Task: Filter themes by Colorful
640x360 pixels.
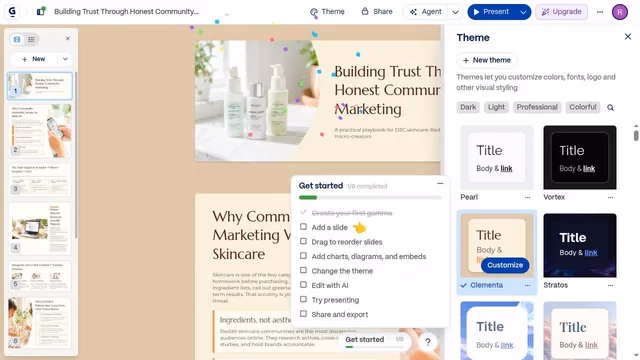Action: tap(582, 107)
